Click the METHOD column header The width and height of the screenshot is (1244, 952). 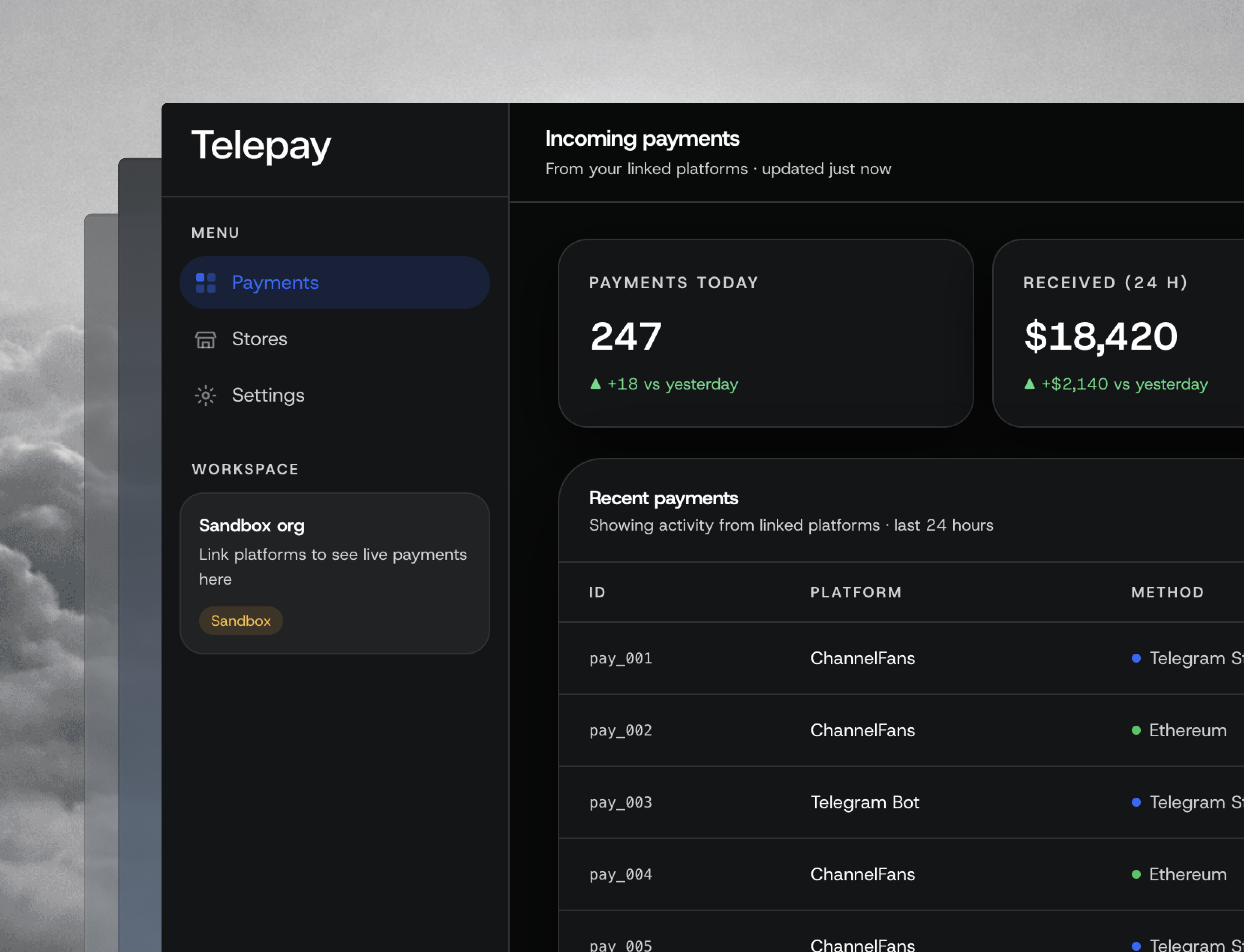coord(1168,592)
